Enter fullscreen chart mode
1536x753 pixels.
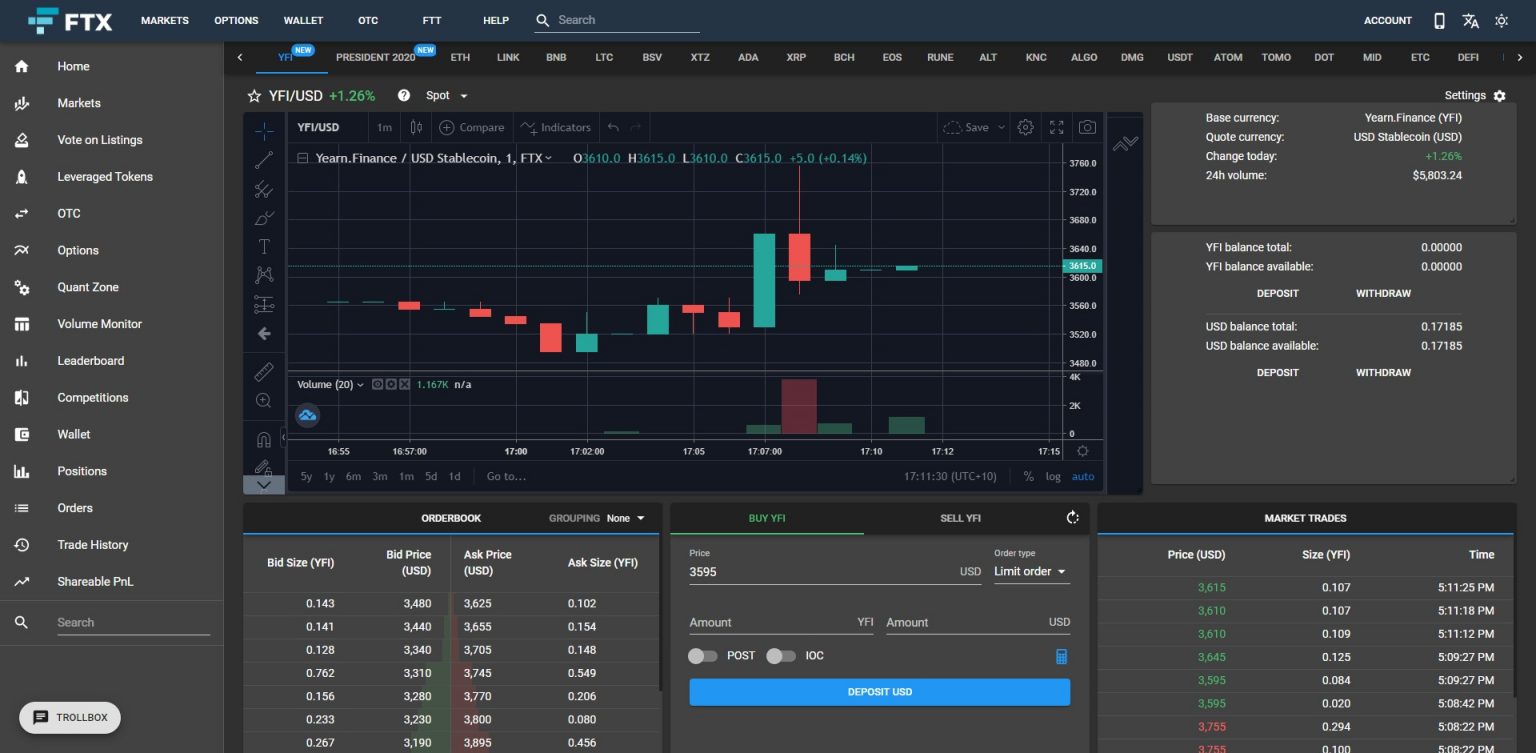click(1056, 127)
